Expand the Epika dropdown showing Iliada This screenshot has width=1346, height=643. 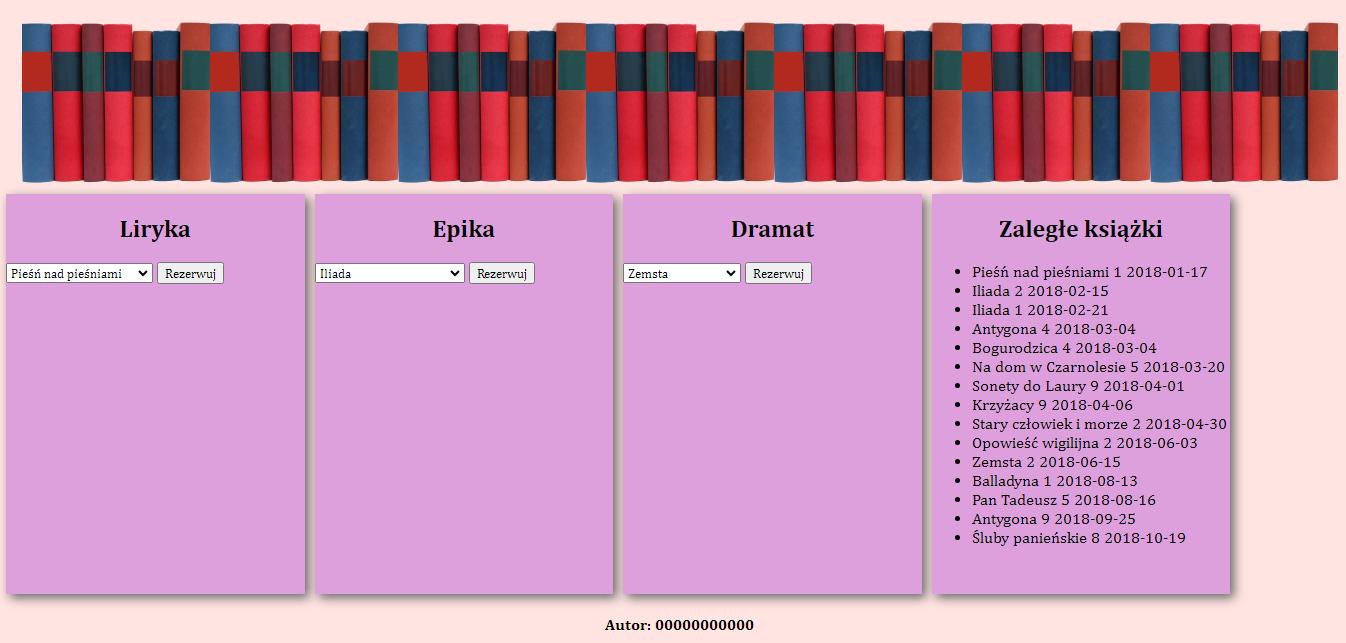[389, 273]
